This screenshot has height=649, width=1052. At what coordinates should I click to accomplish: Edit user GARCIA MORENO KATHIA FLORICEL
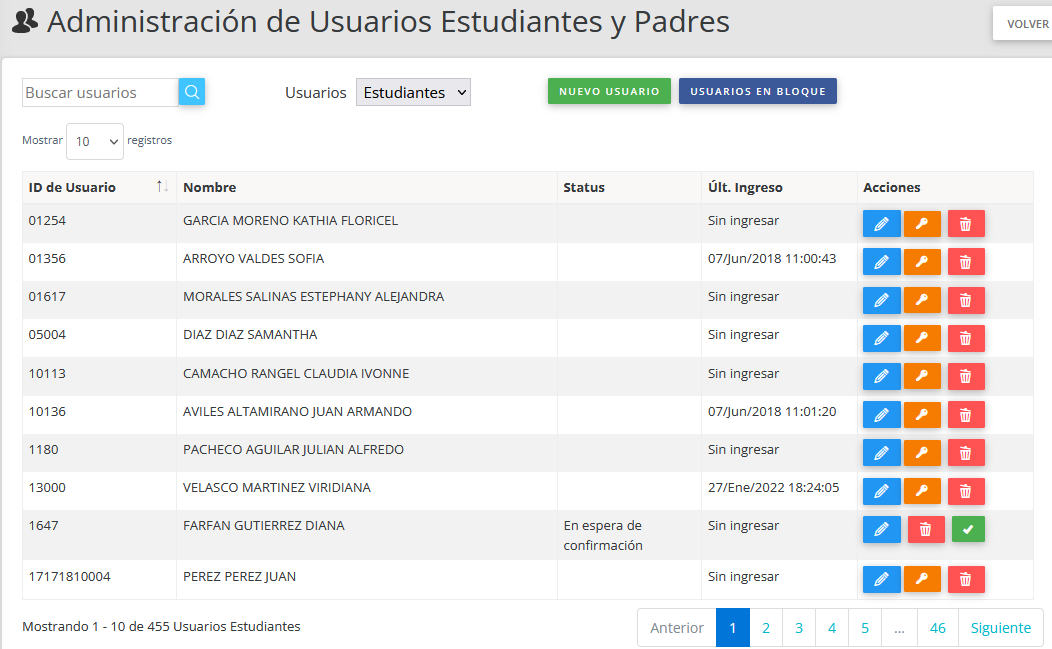pyautogui.click(x=881, y=224)
